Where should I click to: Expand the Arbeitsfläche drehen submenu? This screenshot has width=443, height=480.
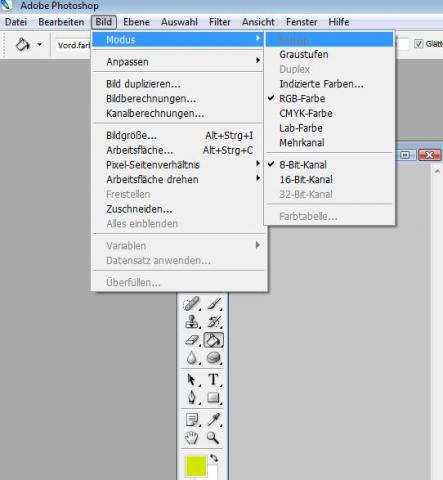[x=178, y=179]
